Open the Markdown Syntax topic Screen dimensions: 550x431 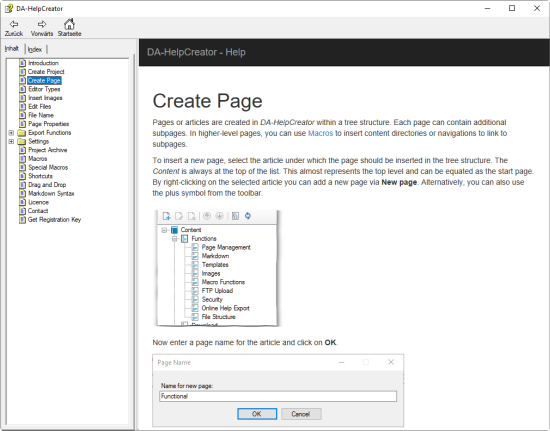(x=51, y=194)
